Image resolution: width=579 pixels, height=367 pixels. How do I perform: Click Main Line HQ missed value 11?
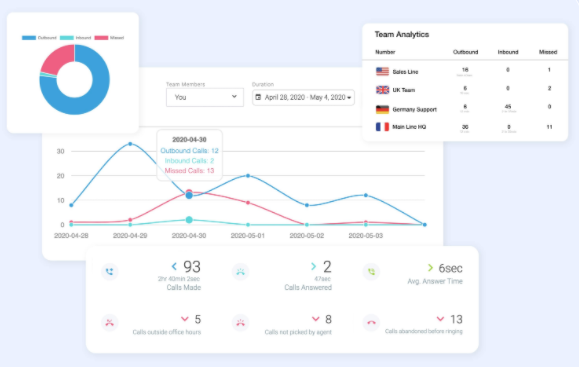(x=549, y=127)
